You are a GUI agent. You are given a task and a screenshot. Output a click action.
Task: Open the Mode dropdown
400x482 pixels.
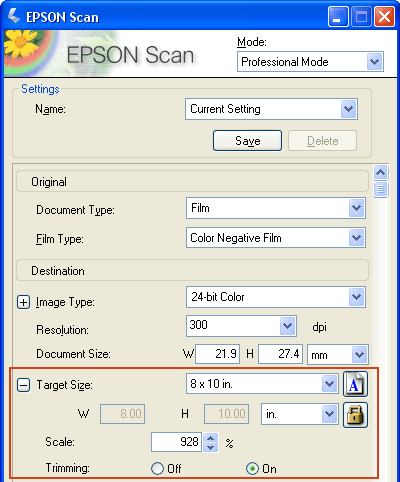(x=374, y=62)
